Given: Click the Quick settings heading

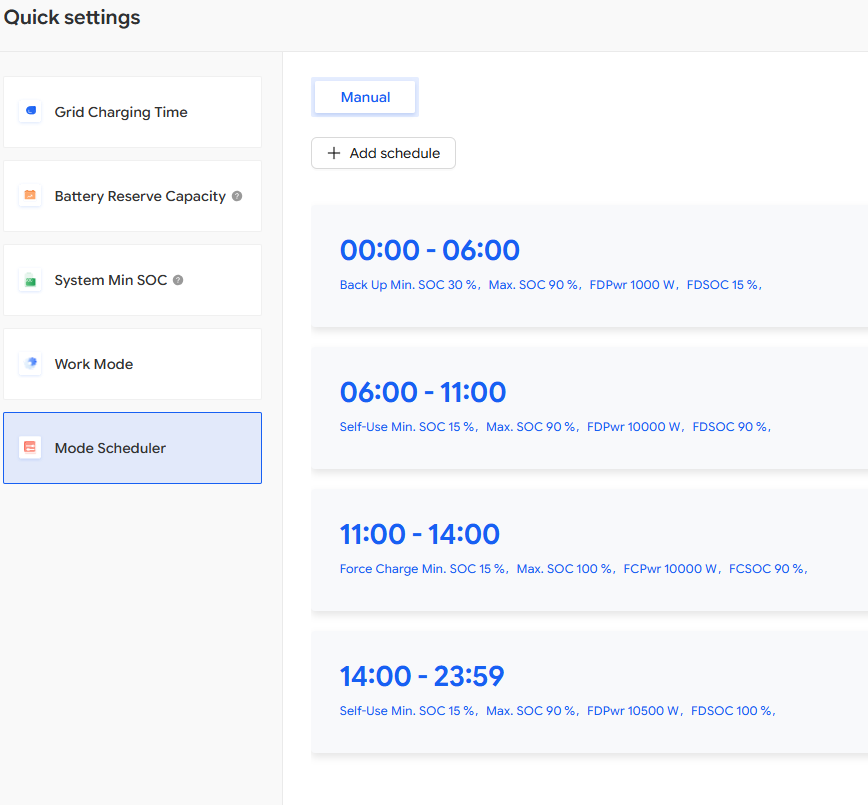Looking at the screenshot, I should [x=72, y=18].
